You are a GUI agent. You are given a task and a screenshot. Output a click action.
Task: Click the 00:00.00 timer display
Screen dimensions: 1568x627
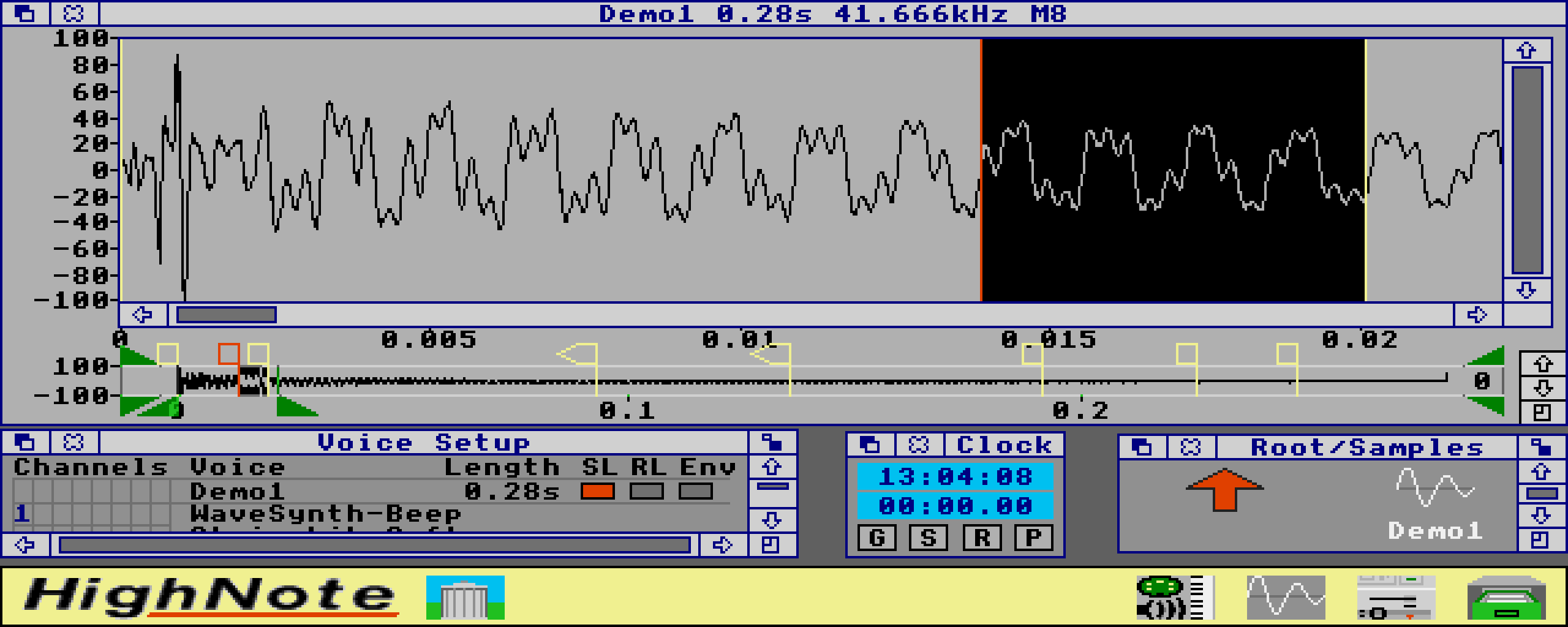[x=955, y=506]
